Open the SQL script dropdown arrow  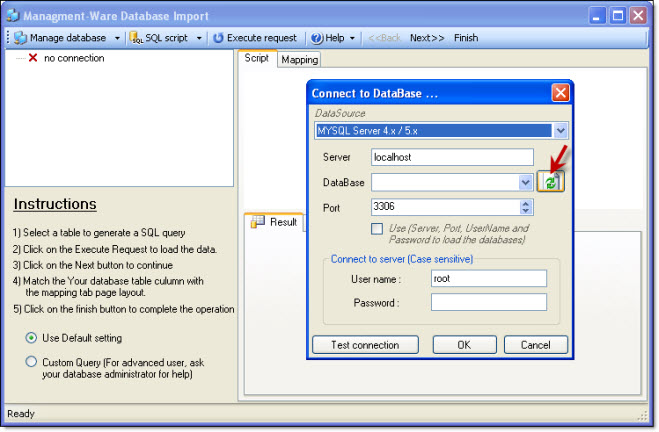(x=199, y=38)
